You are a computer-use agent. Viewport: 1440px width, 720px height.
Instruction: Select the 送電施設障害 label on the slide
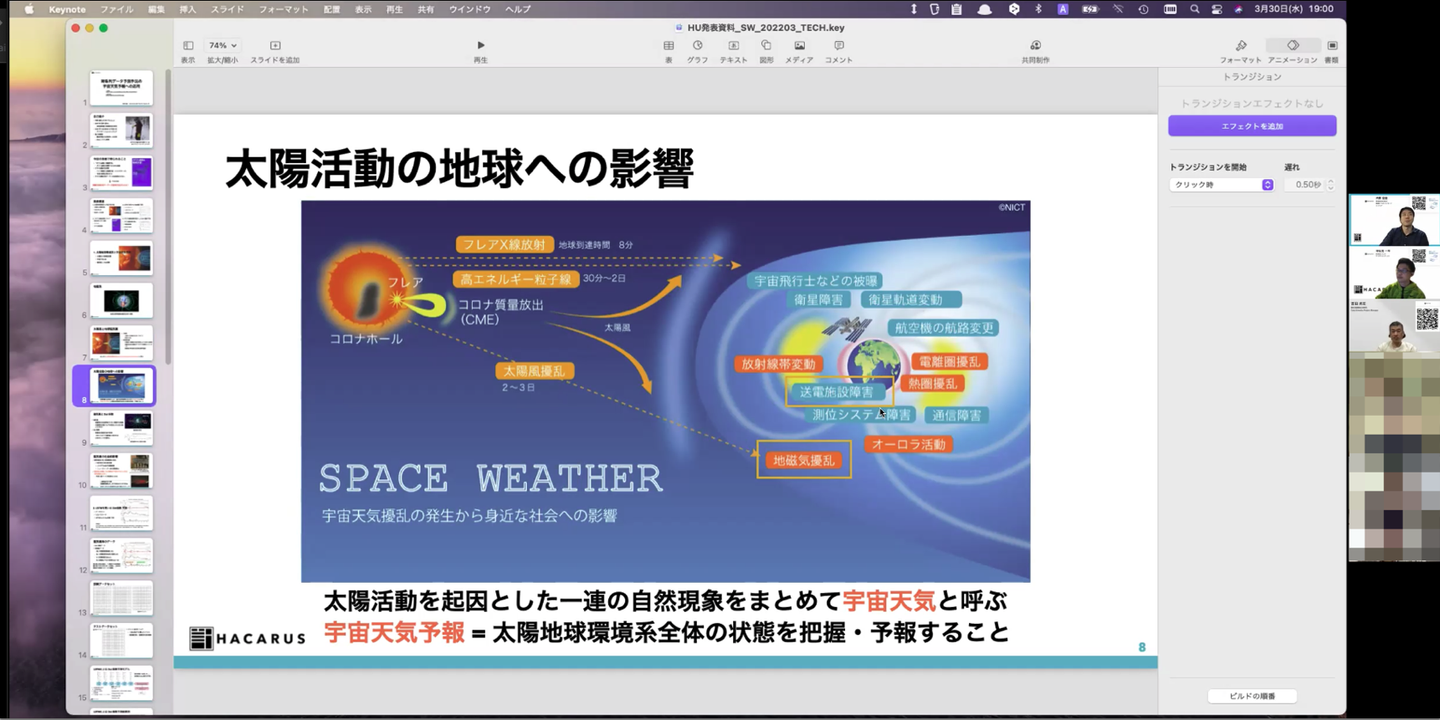837,392
